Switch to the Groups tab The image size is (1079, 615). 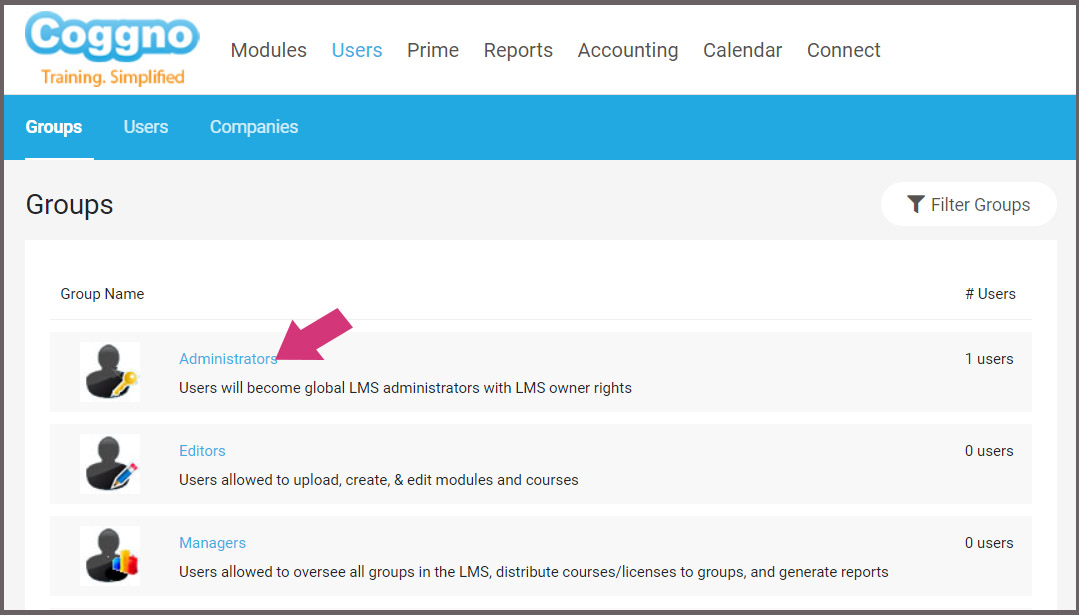[54, 127]
